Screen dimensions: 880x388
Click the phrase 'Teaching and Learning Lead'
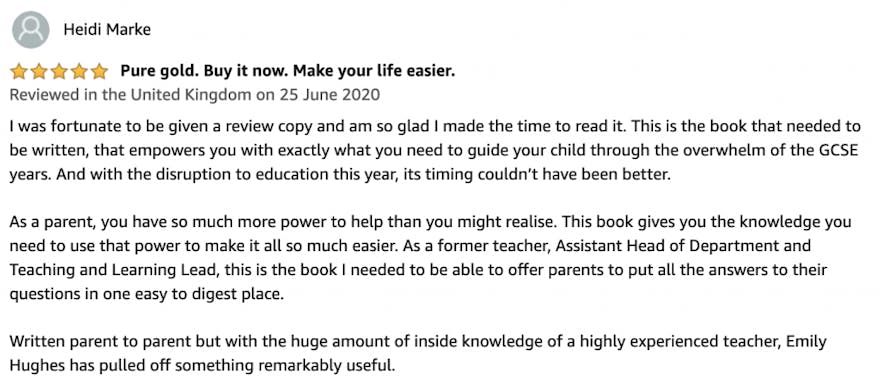pos(114,270)
